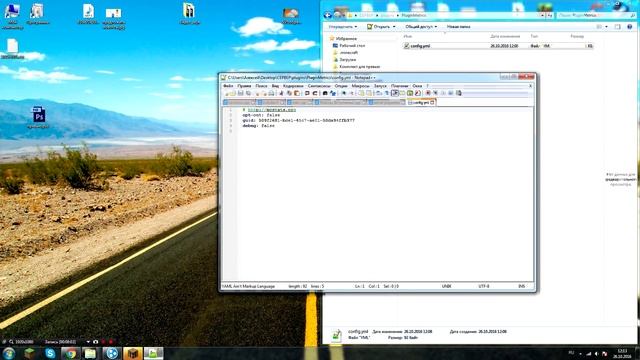Open Google Chrome from the taskbar
640x360 pixels.
click(71, 353)
